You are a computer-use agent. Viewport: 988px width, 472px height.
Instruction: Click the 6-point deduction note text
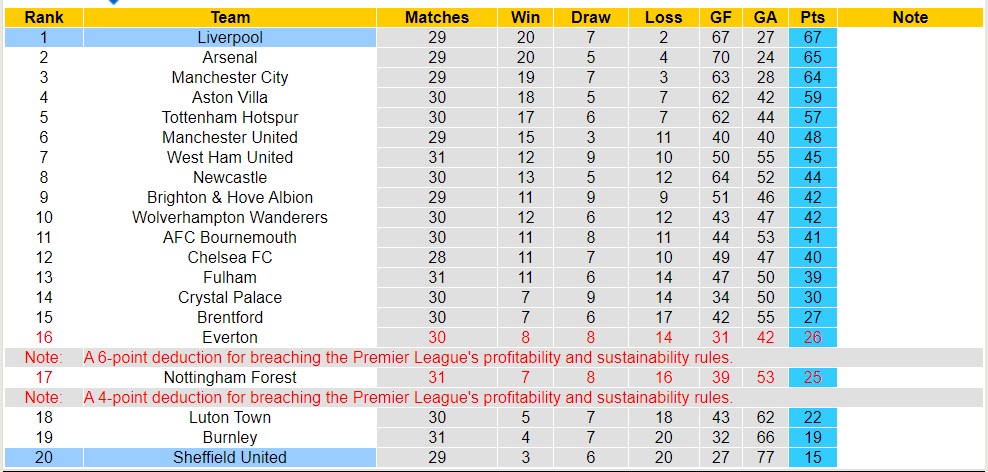[408, 357]
